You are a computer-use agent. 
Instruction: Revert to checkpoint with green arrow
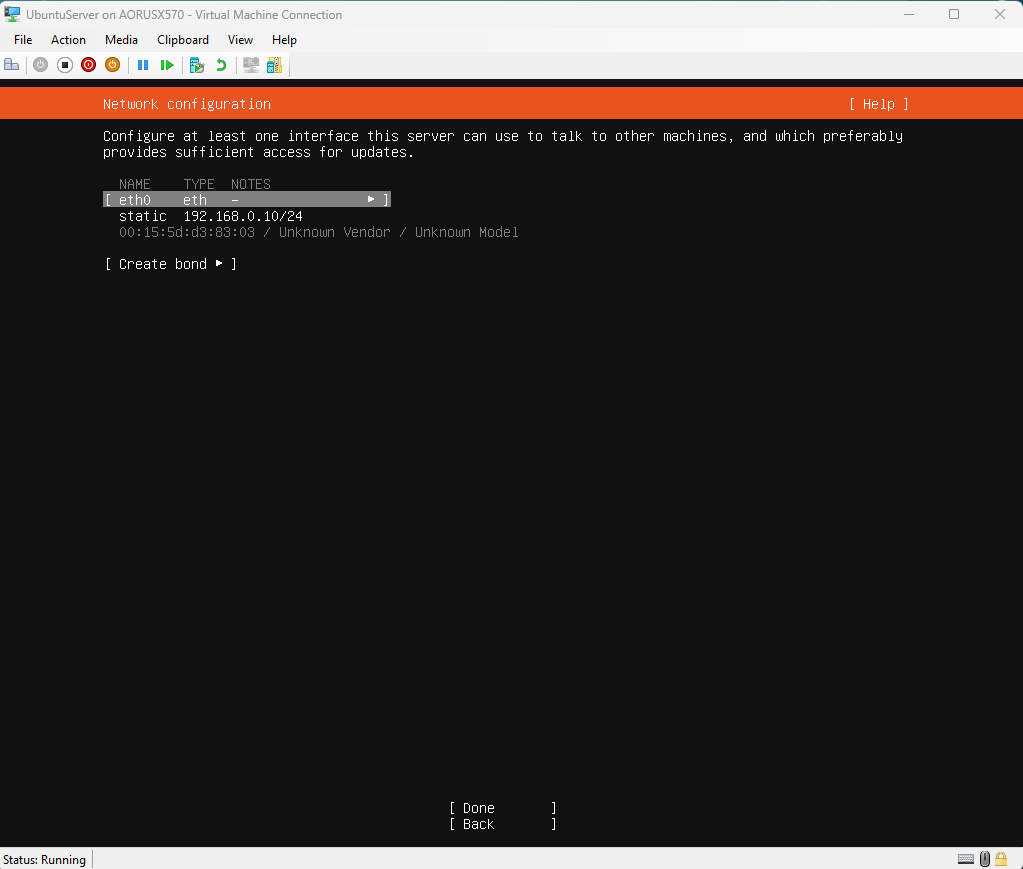pos(221,65)
